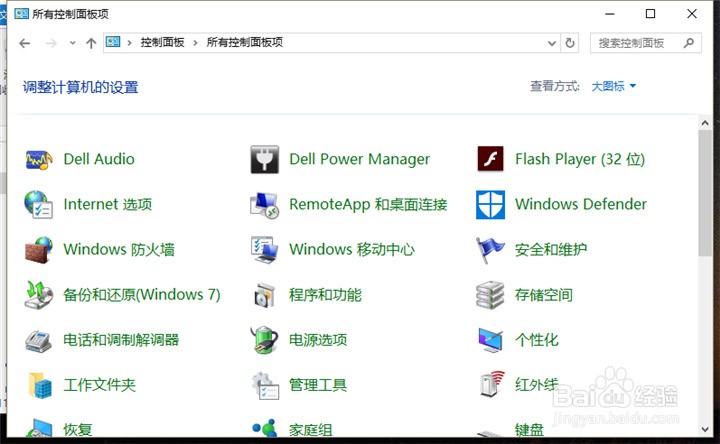
Task: Open the Windows 移动中心 icon
Action: coord(264,250)
